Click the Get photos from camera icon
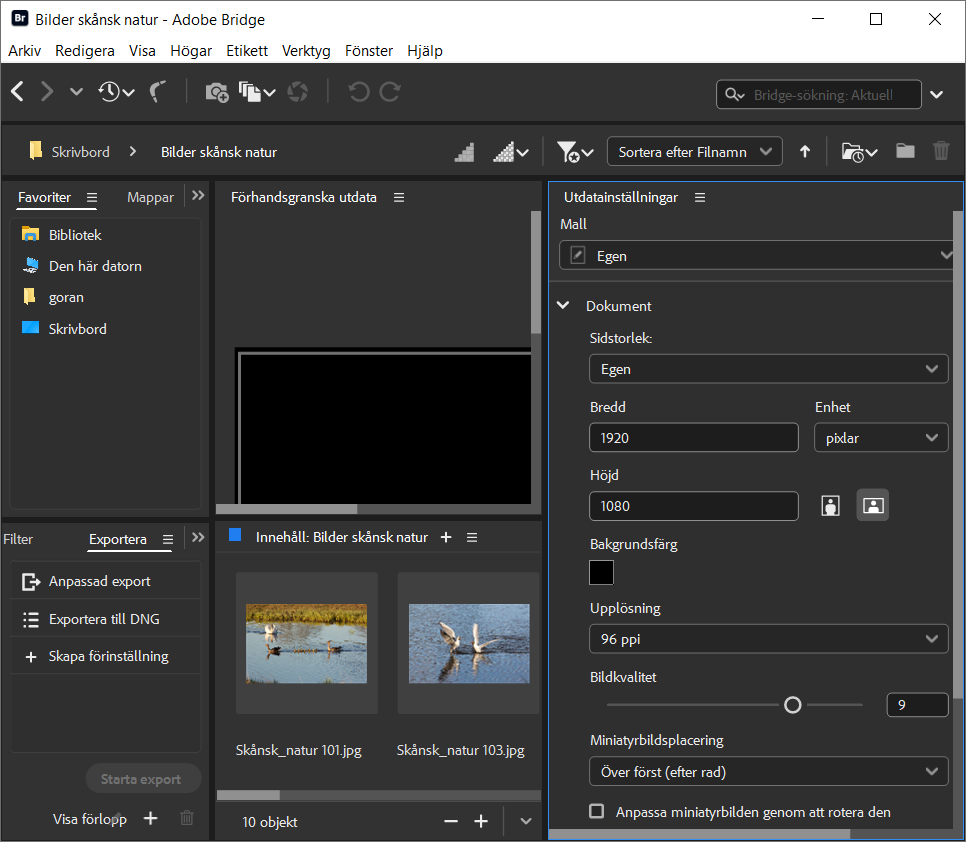 [x=216, y=92]
